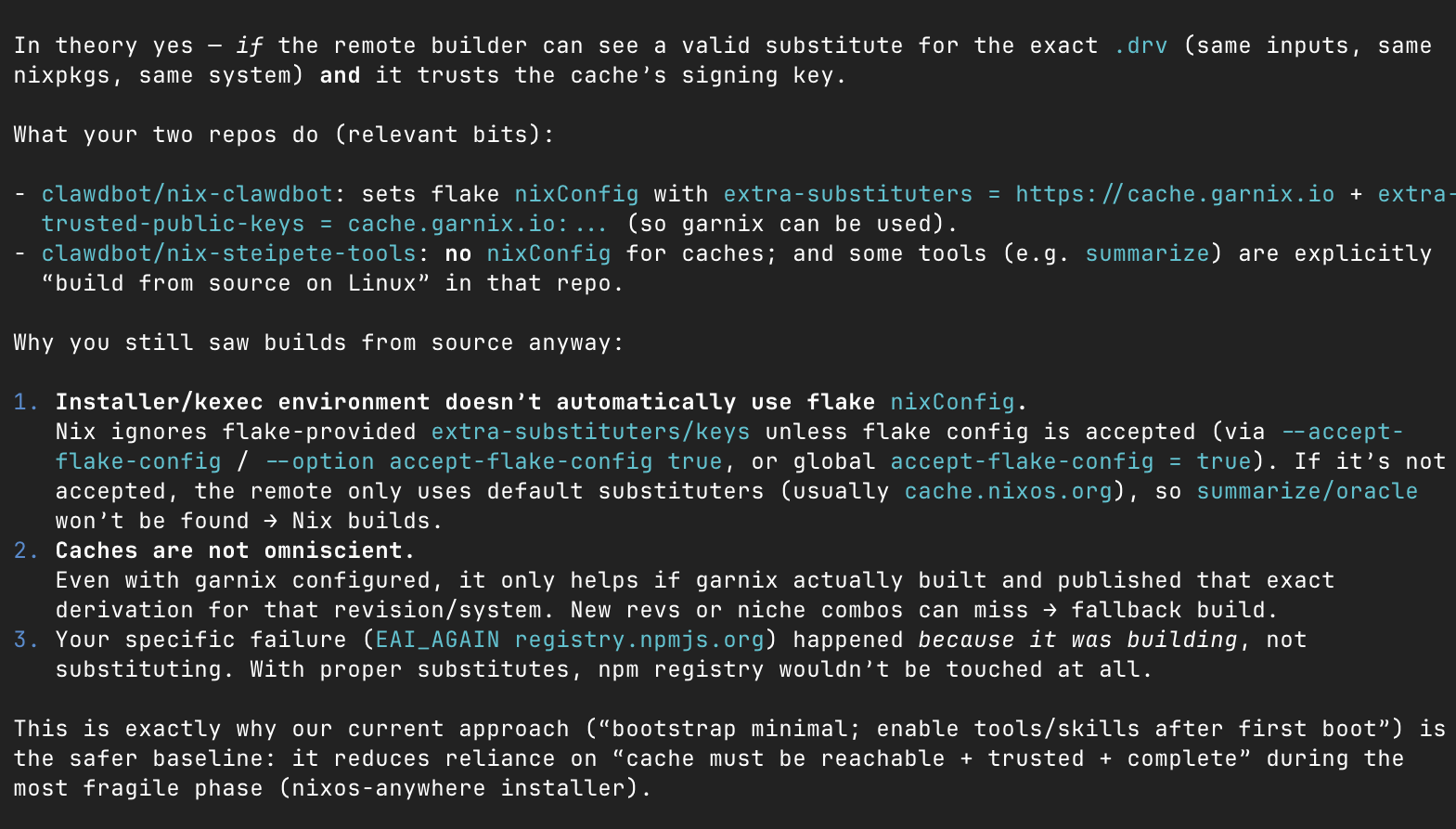
Task: Click list number 1 marker
Action: click(25, 402)
